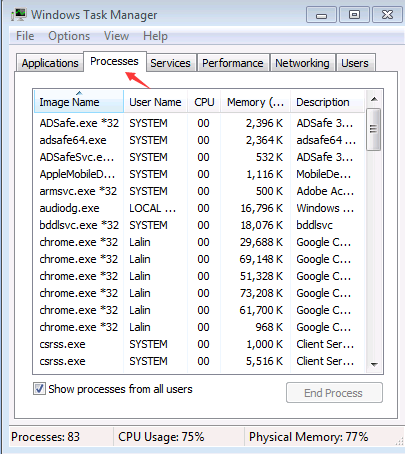Switch to the Services tab

[170, 63]
